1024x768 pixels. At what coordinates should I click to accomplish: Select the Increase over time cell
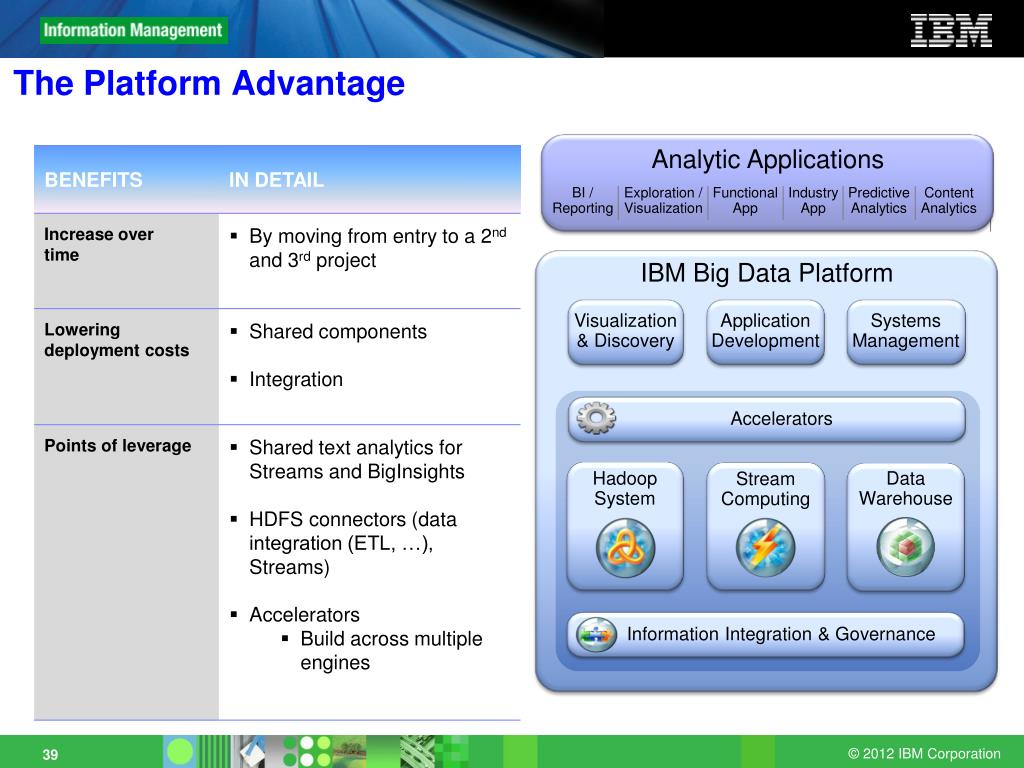click(126, 261)
